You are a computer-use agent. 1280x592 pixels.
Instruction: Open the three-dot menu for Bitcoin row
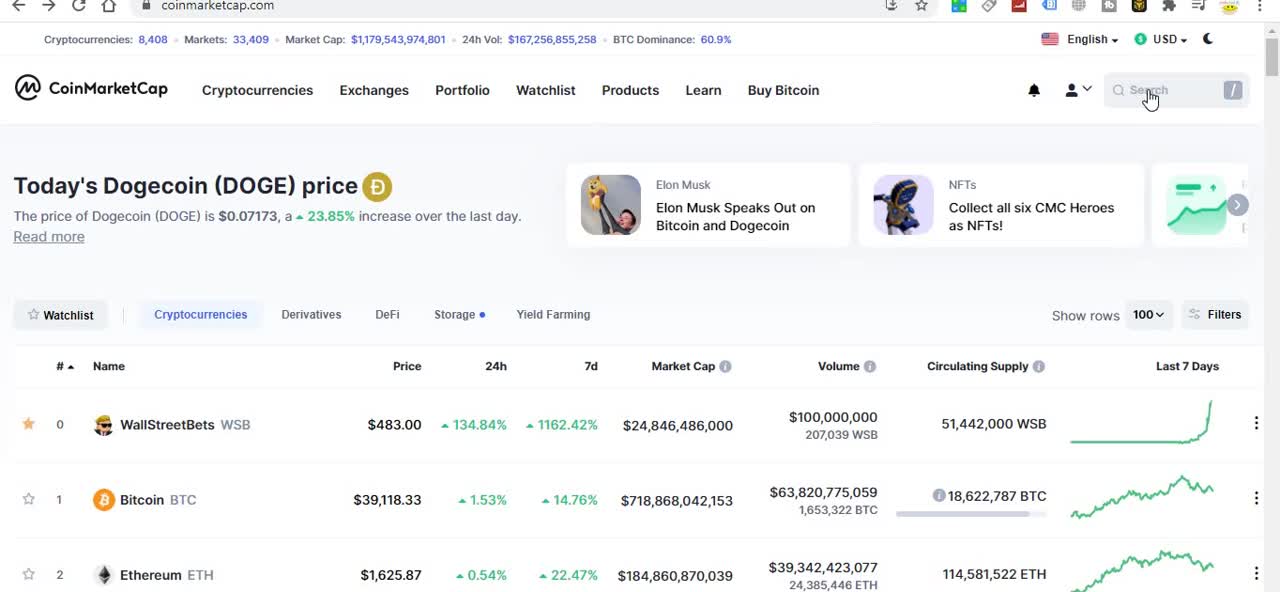[x=1256, y=498]
